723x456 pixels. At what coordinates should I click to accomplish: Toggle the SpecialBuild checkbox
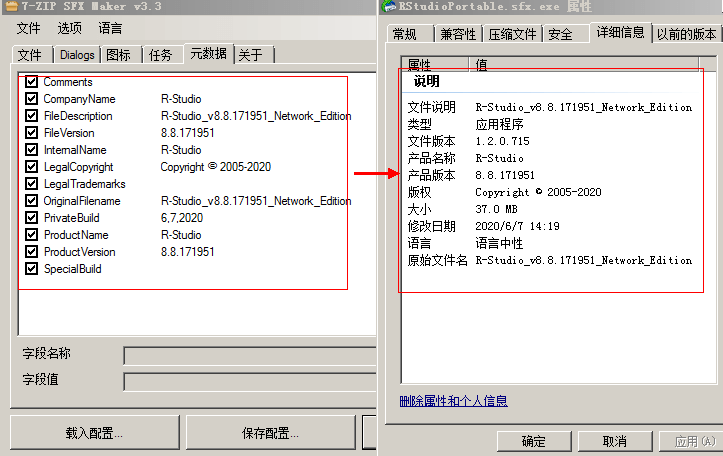(x=32, y=269)
